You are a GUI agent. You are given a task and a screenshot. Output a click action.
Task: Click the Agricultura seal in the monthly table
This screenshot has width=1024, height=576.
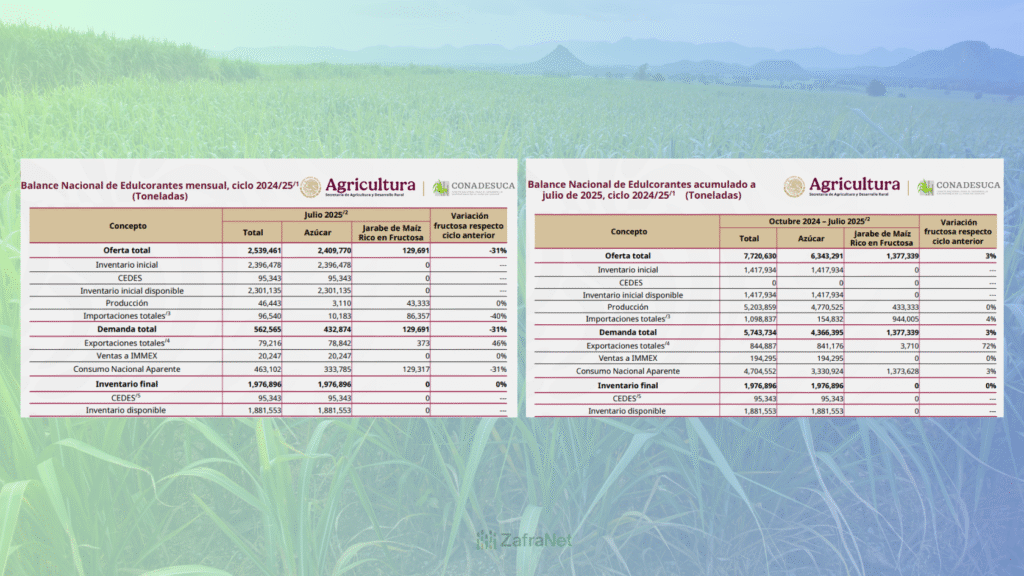coord(311,187)
